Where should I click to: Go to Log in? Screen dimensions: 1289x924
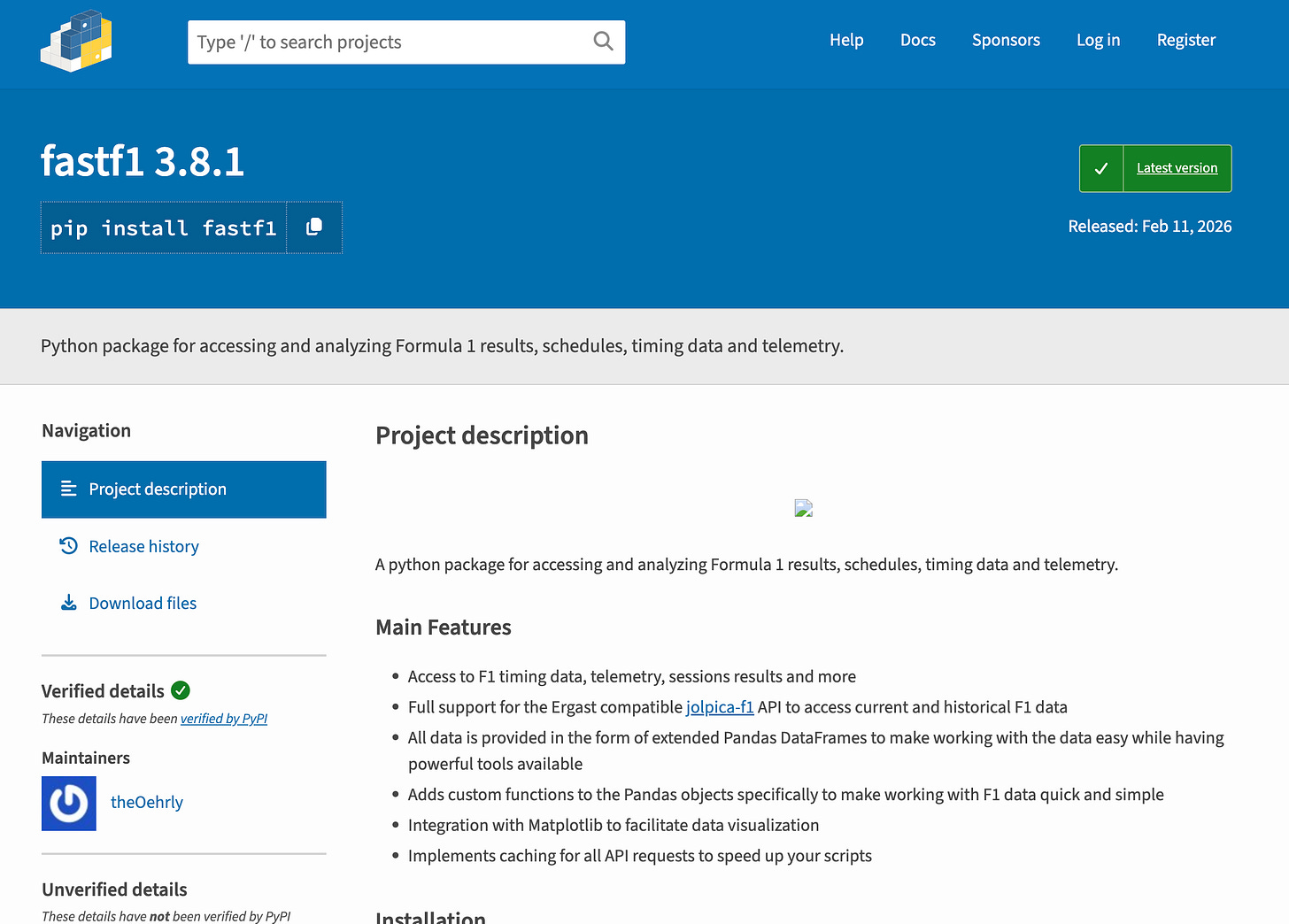coord(1098,40)
